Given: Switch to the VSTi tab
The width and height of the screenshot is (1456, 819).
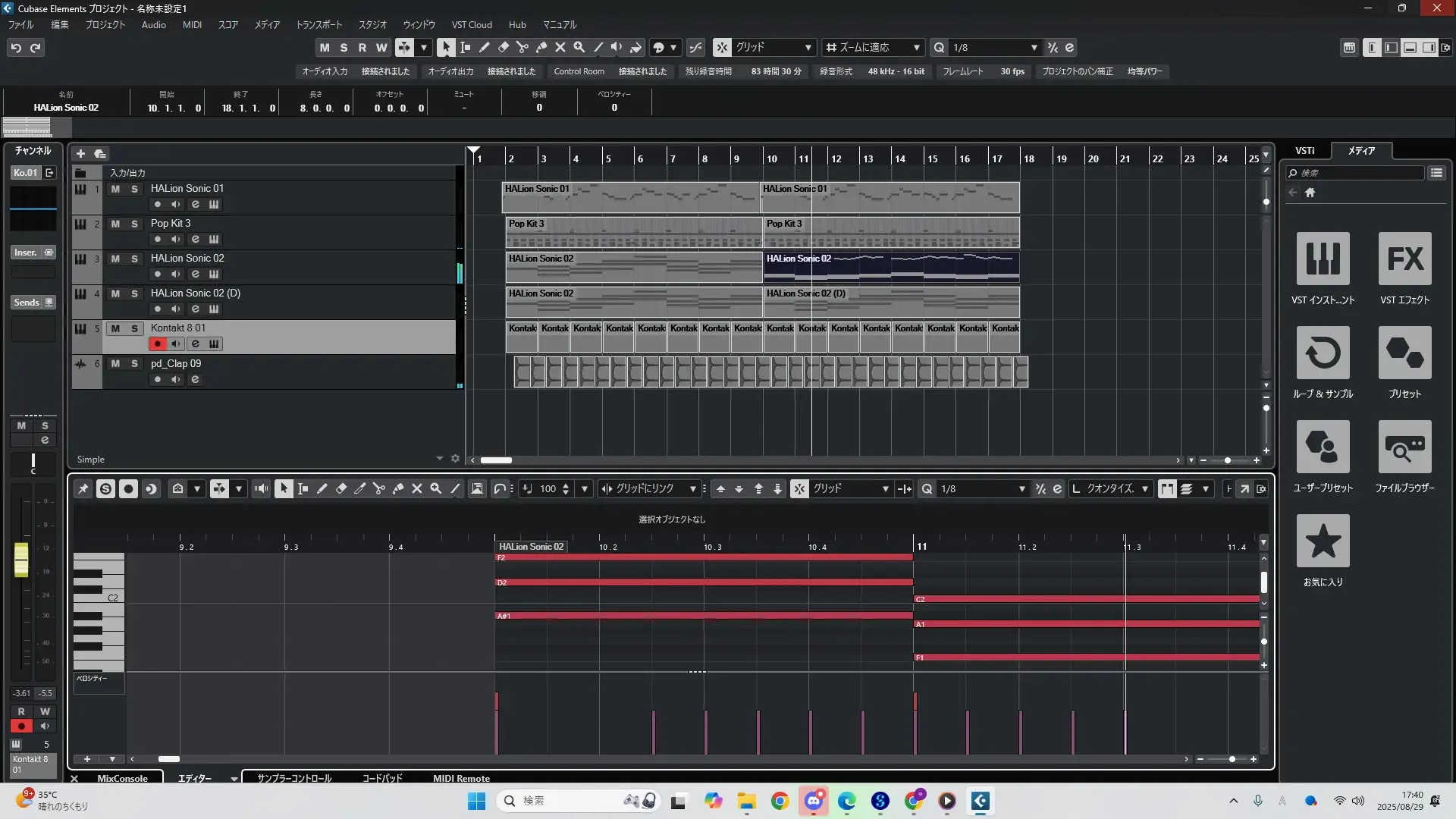Looking at the screenshot, I should click(1304, 150).
